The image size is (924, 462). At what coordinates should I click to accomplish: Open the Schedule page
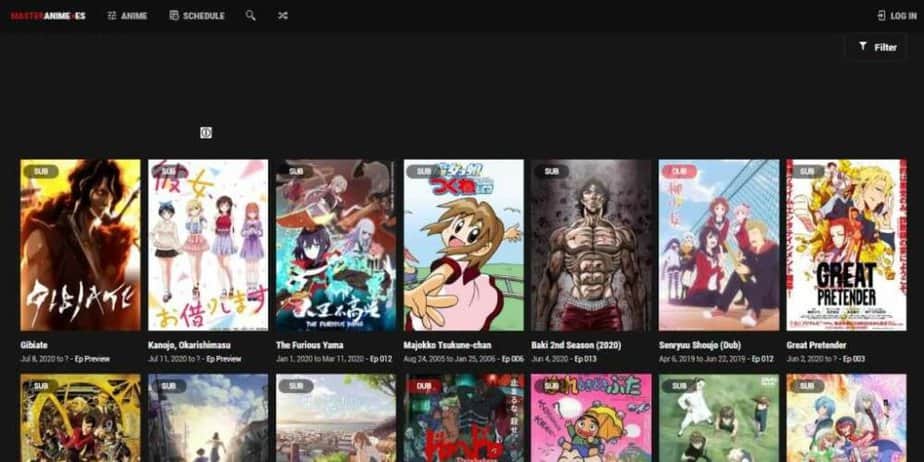pos(196,16)
